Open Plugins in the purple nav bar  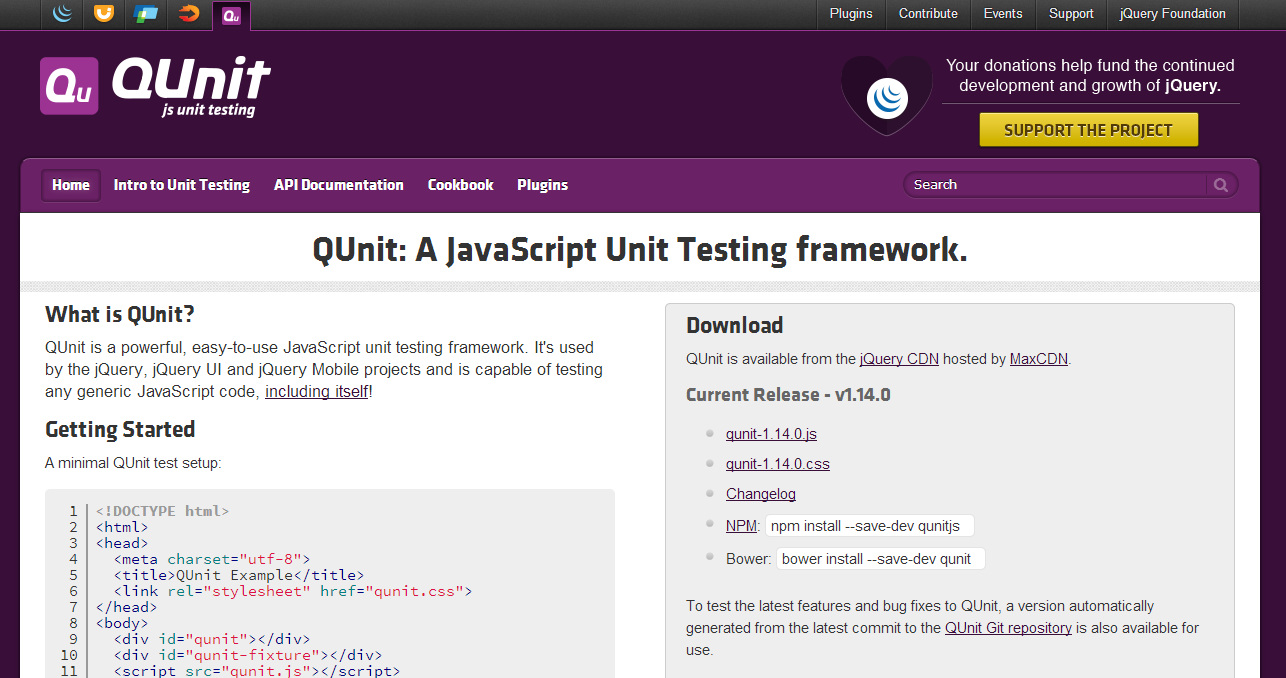[x=543, y=185]
